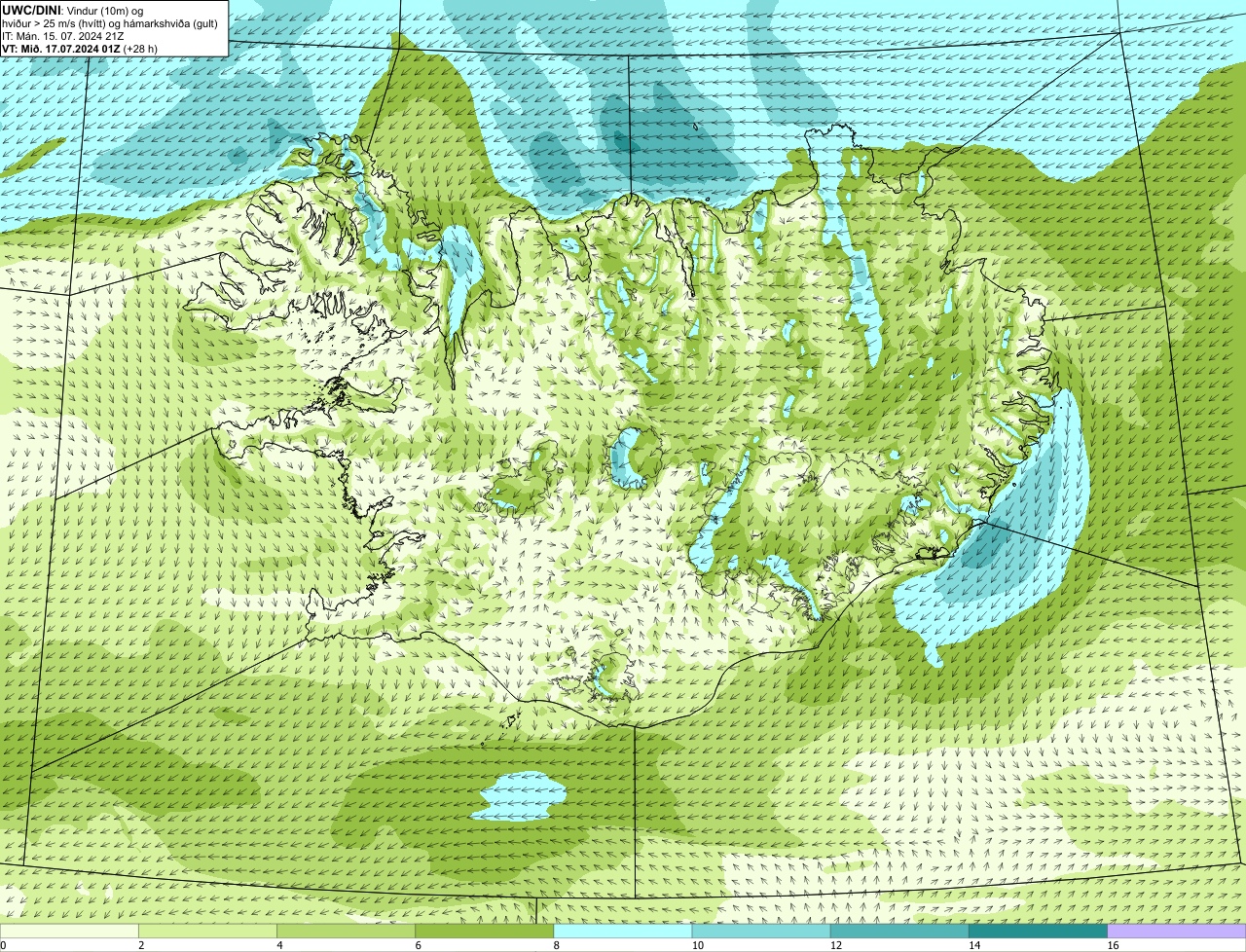1246x952 pixels.
Task: Click the darker green 6–8 legend swatch
Action: coord(484,932)
